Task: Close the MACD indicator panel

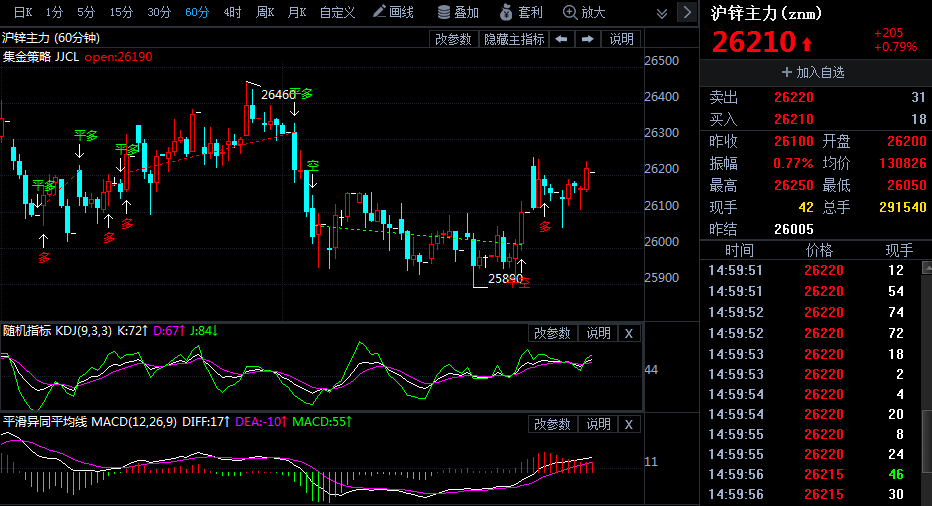Action: [x=628, y=424]
